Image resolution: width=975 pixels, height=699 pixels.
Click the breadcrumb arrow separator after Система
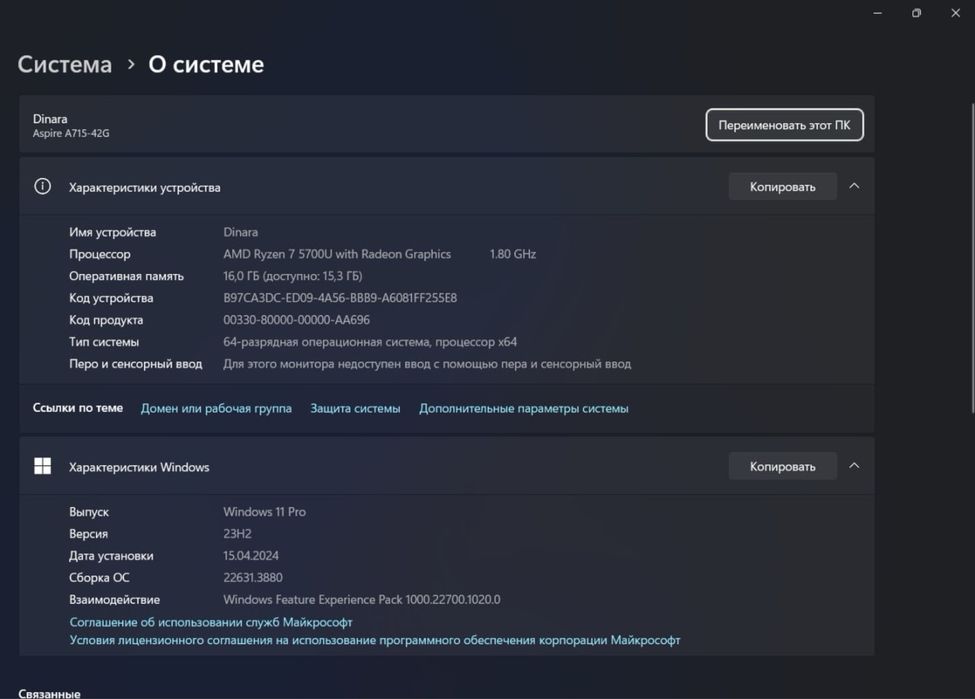coord(131,64)
